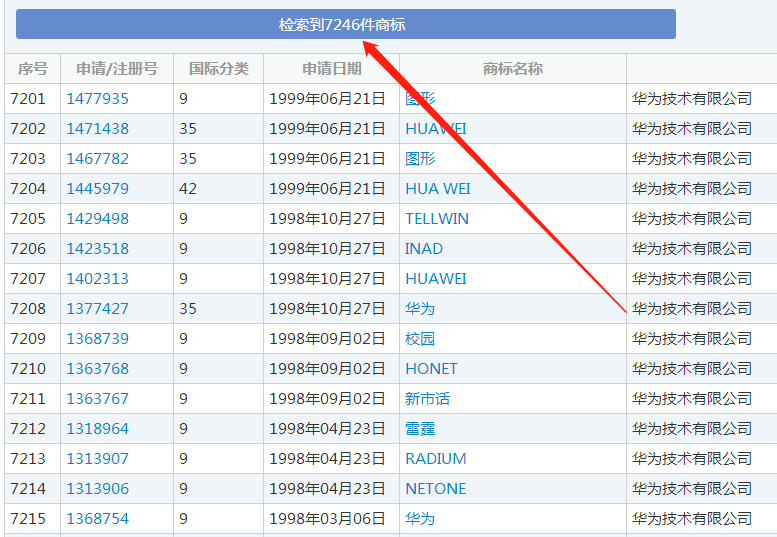Image resolution: width=777 pixels, height=537 pixels.
Task: Open the 华为 trademark in row 7215
Action: [x=420, y=519]
